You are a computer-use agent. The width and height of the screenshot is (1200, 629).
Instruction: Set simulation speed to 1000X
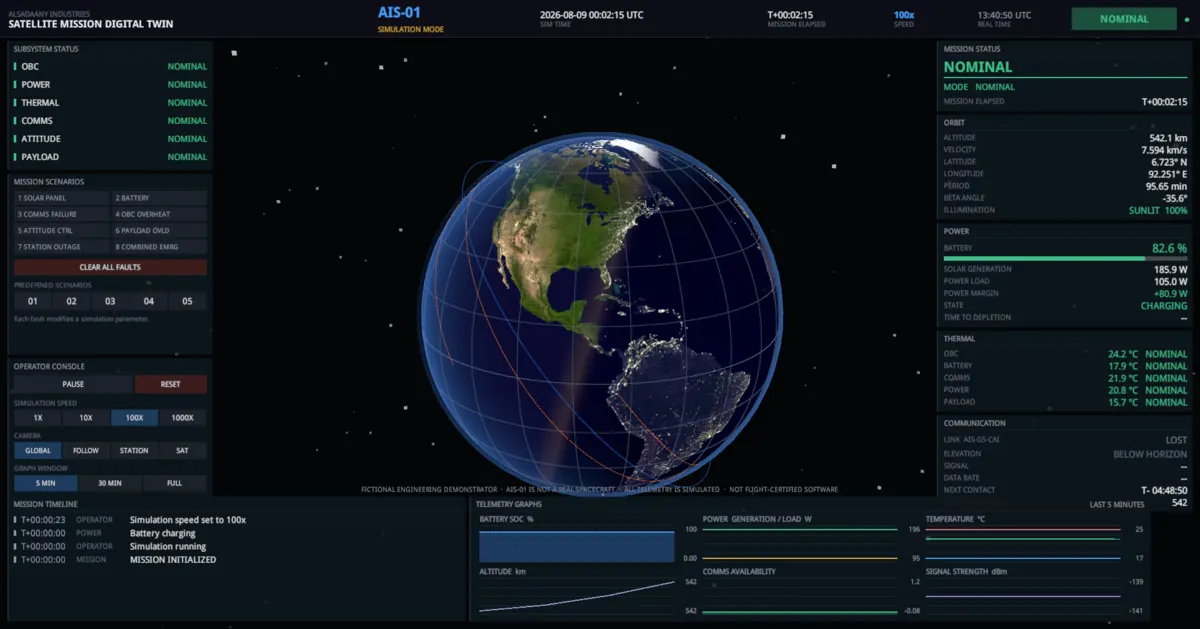183,417
